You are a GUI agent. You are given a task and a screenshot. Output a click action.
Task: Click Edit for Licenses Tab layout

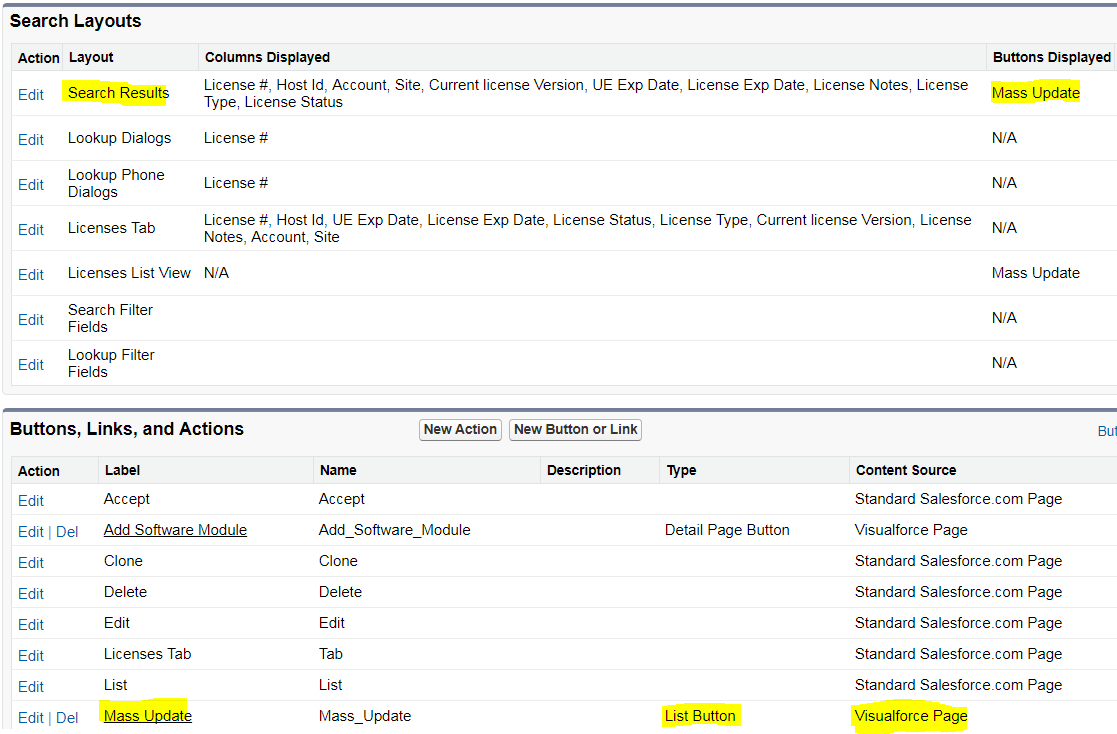pyautogui.click(x=31, y=229)
